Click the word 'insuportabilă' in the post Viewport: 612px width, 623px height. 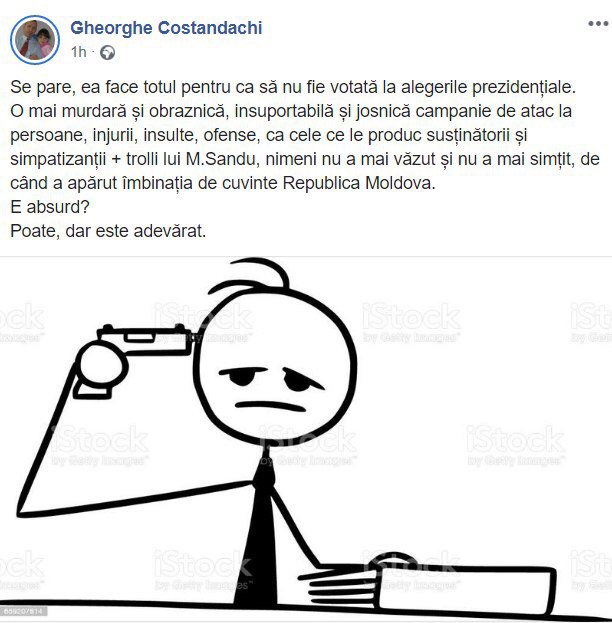pyautogui.click(x=284, y=111)
